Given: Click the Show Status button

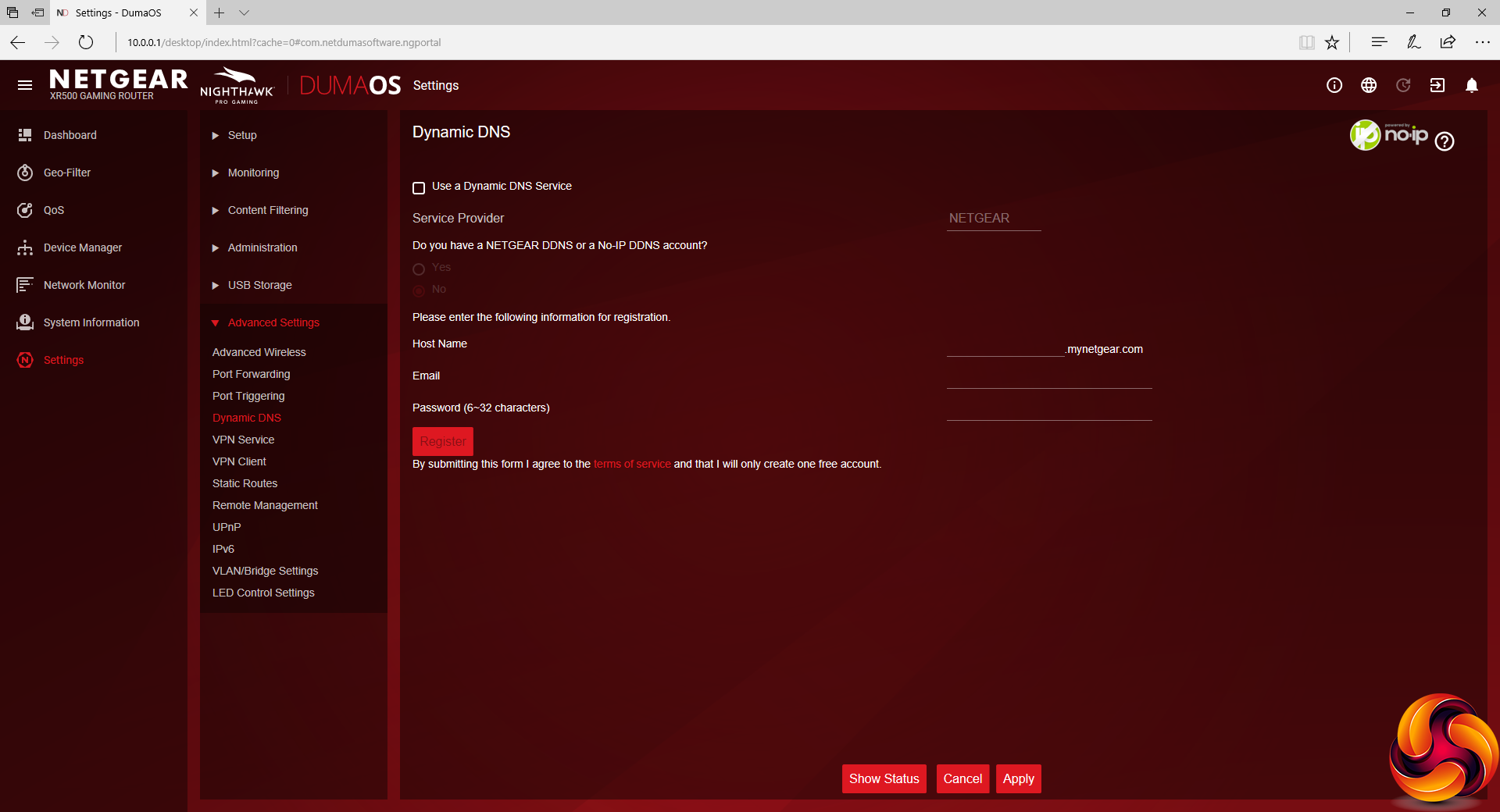Looking at the screenshot, I should pos(884,778).
